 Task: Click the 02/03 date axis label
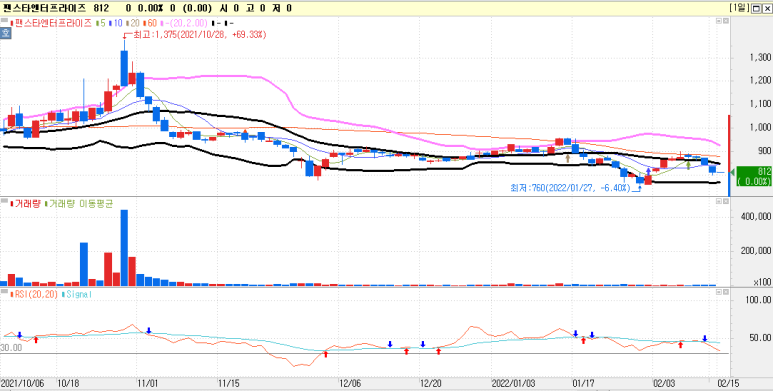[664, 383]
